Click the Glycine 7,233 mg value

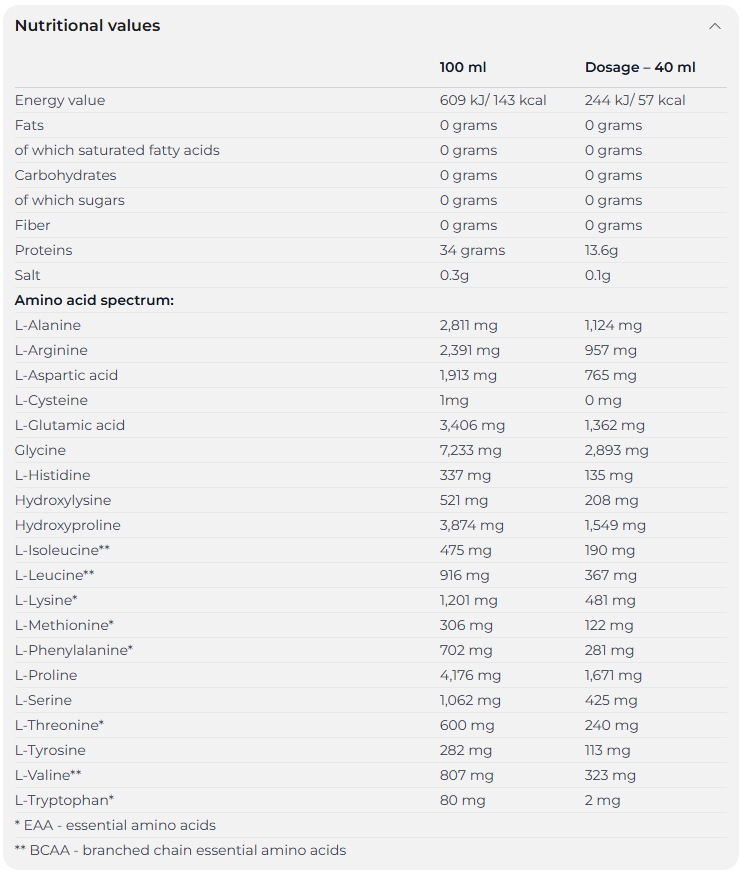471,450
